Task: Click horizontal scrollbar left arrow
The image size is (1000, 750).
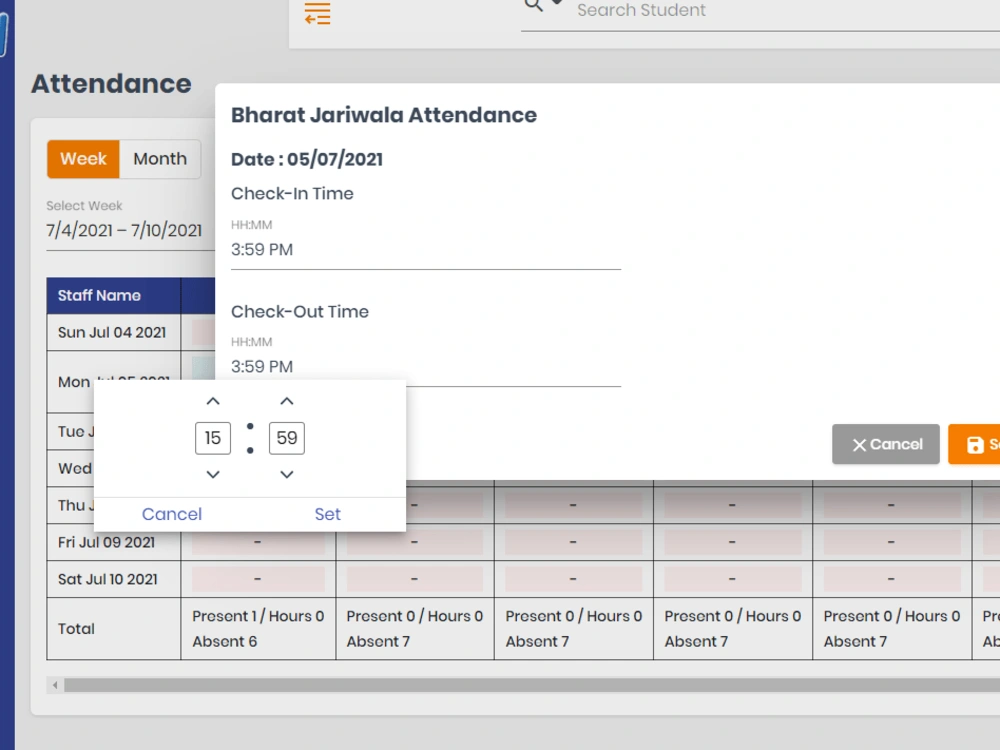Action: [x=55, y=685]
